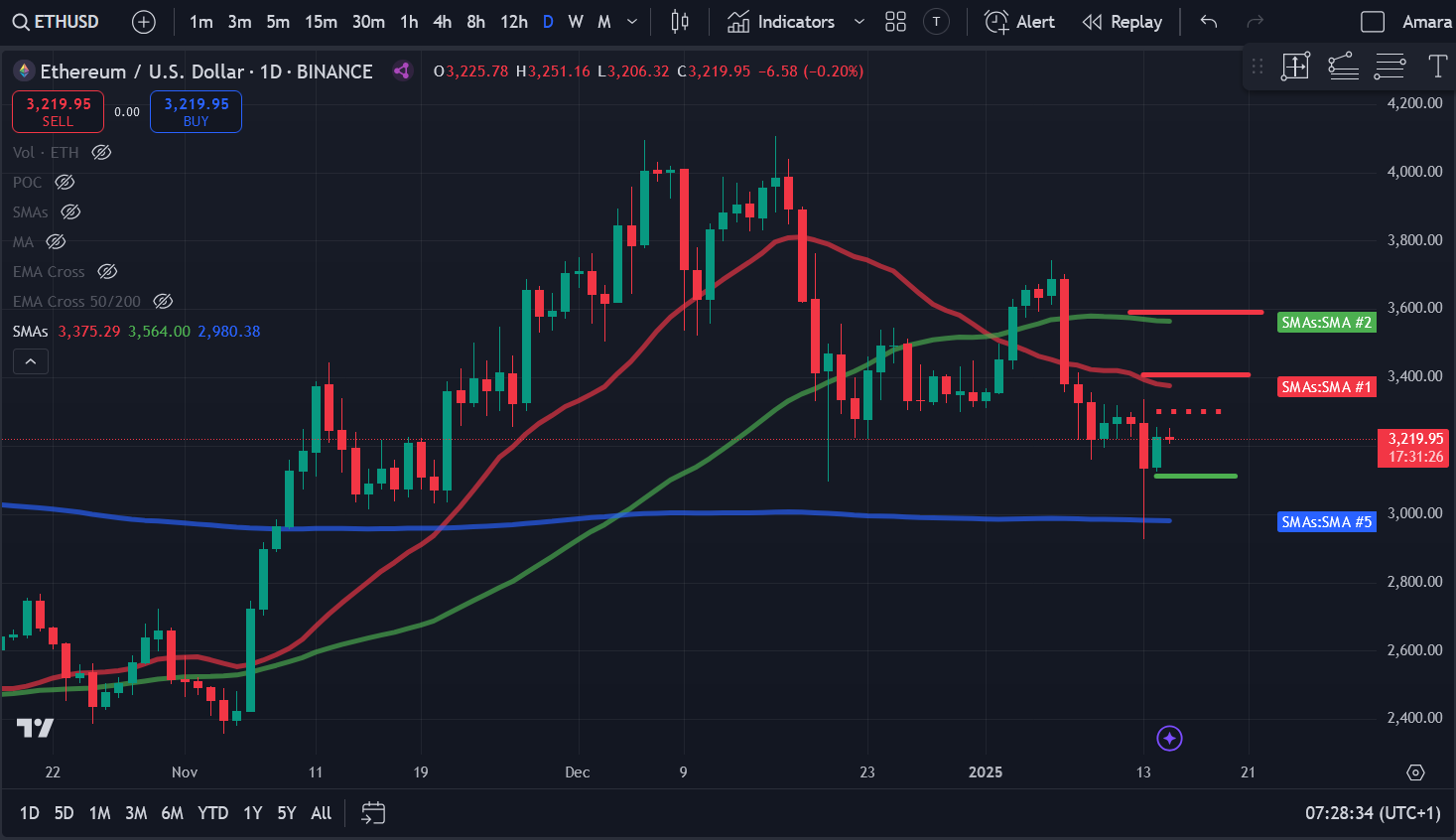The width and height of the screenshot is (1456, 840).
Task: Open the candlestick chart type selector
Action: pos(680,22)
